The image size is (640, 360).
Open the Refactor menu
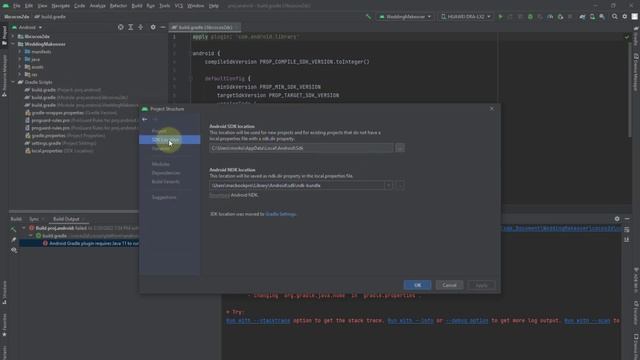pyautogui.click(x=118, y=6)
